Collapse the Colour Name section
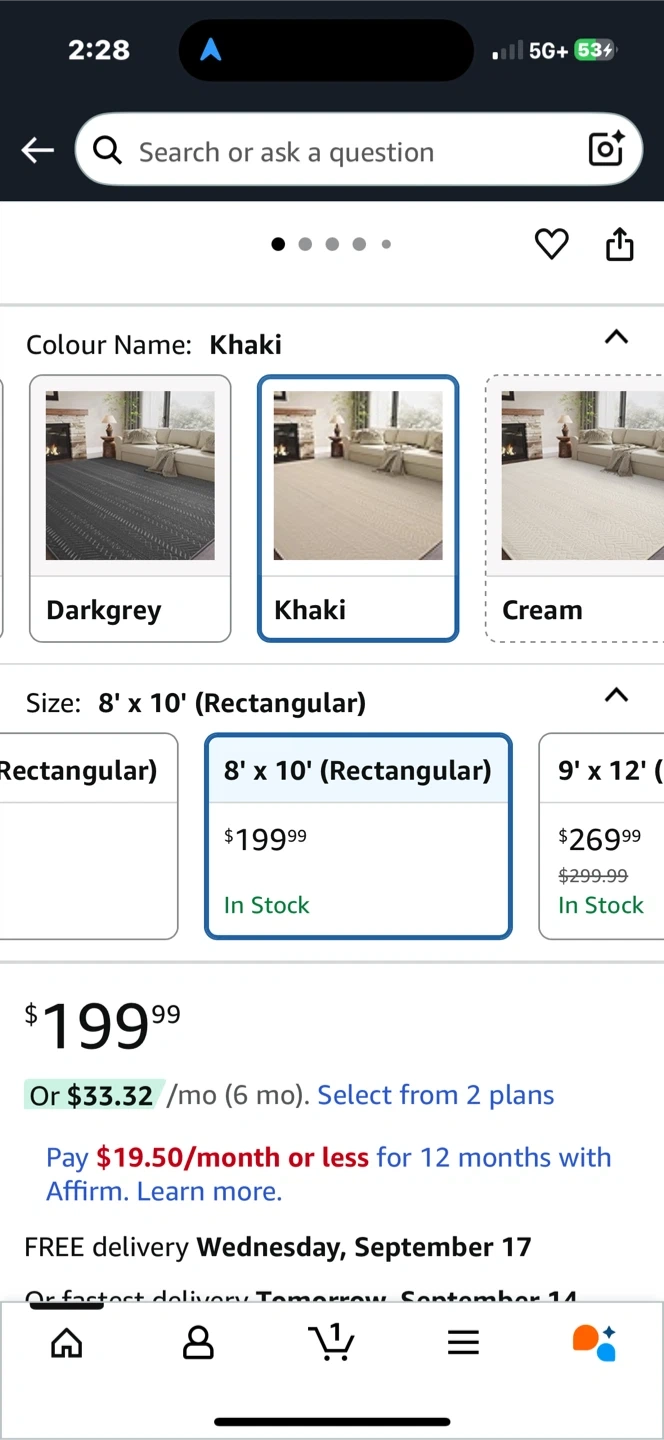 [x=617, y=337]
